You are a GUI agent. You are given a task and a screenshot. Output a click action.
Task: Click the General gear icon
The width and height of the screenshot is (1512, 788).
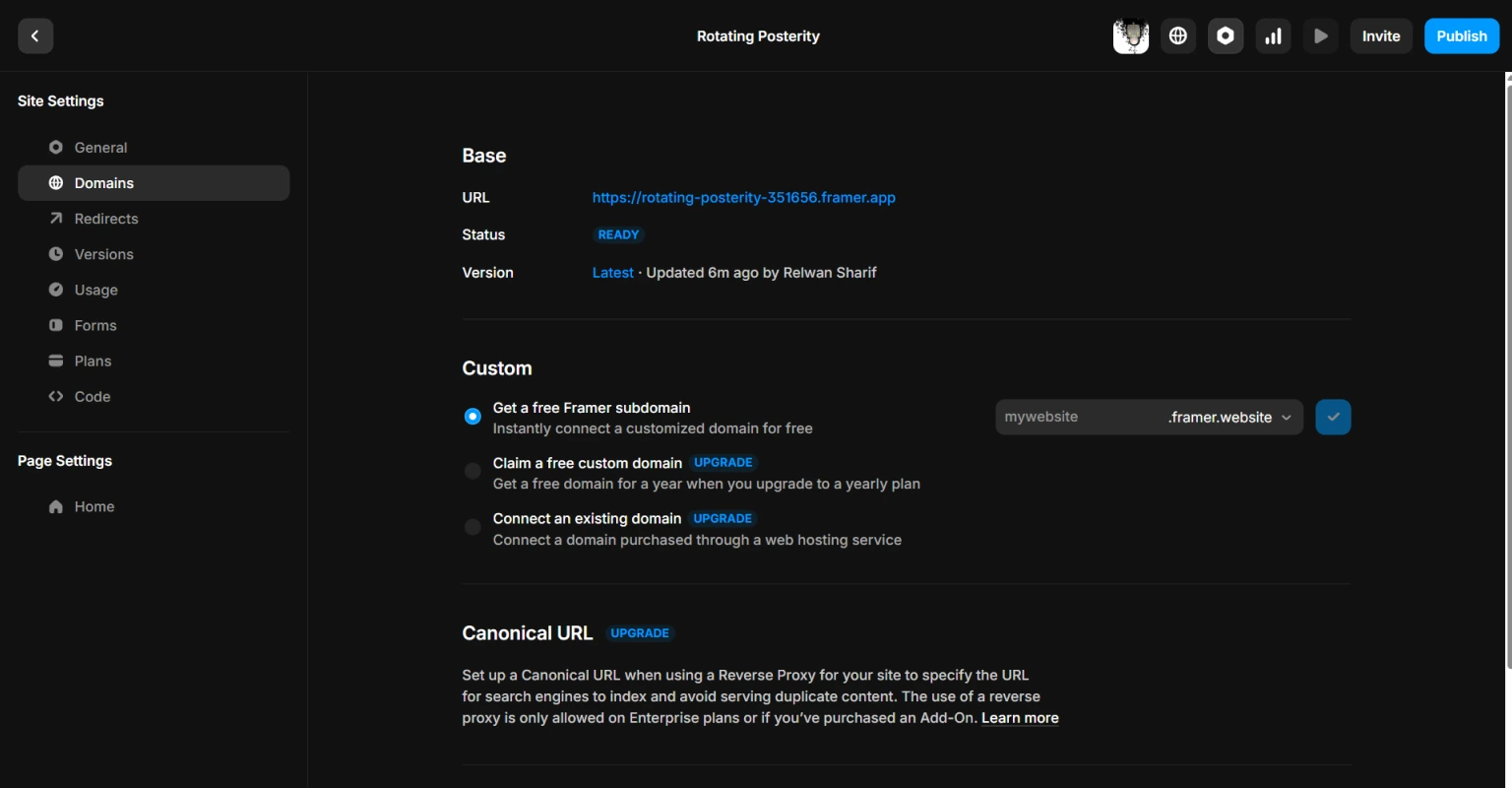pyautogui.click(x=56, y=148)
